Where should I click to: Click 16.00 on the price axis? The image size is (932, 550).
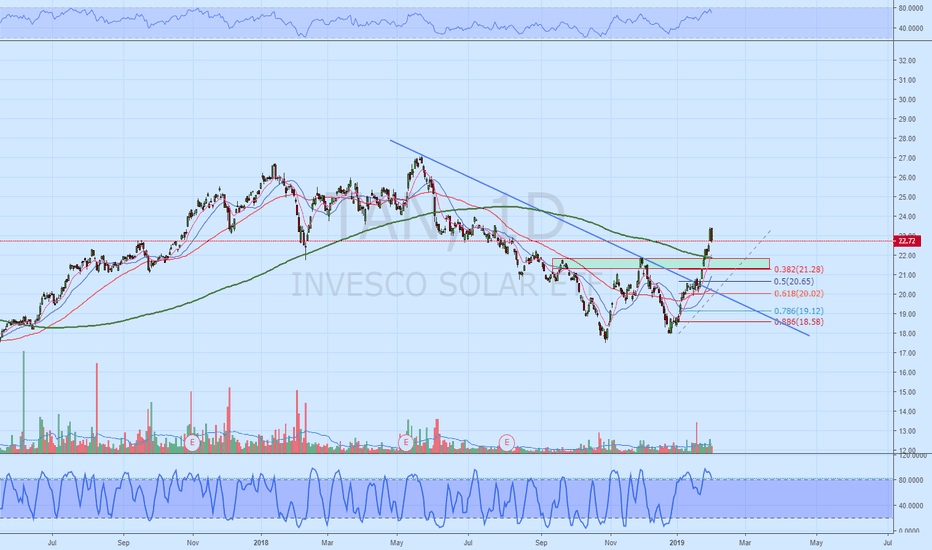(907, 373)
